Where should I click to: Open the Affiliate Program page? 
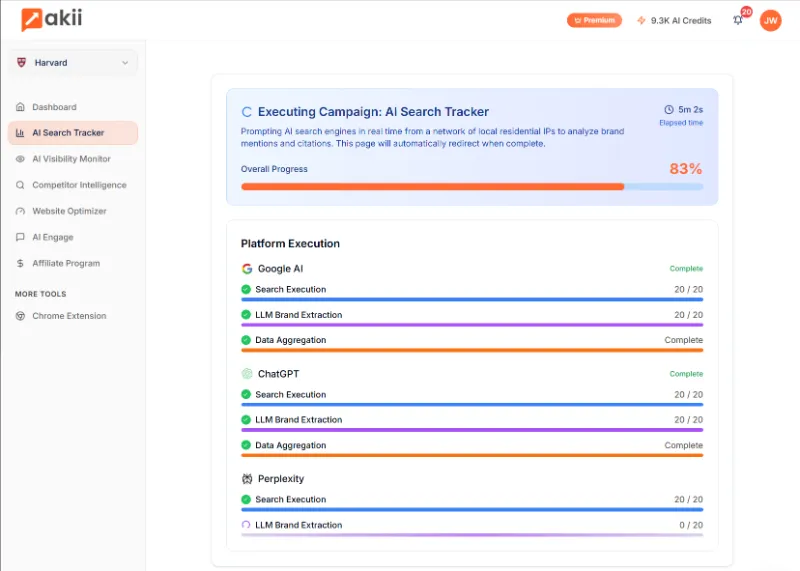[x=73, y=263]
